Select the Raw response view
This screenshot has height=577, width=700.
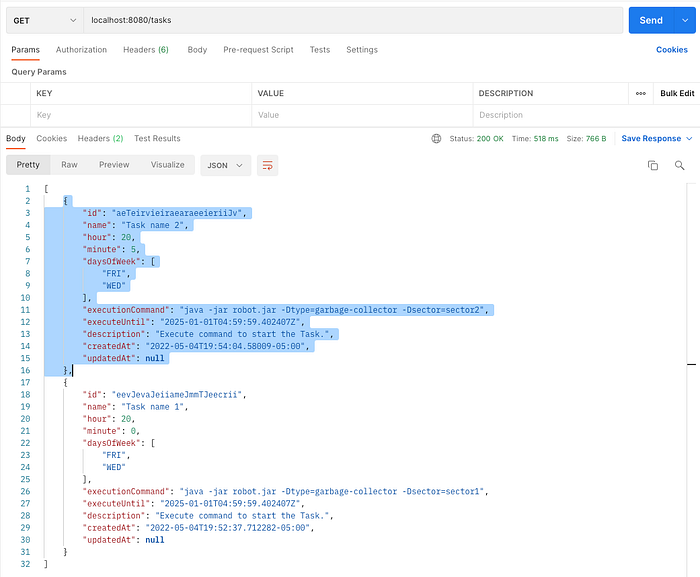tap(69, 165)
